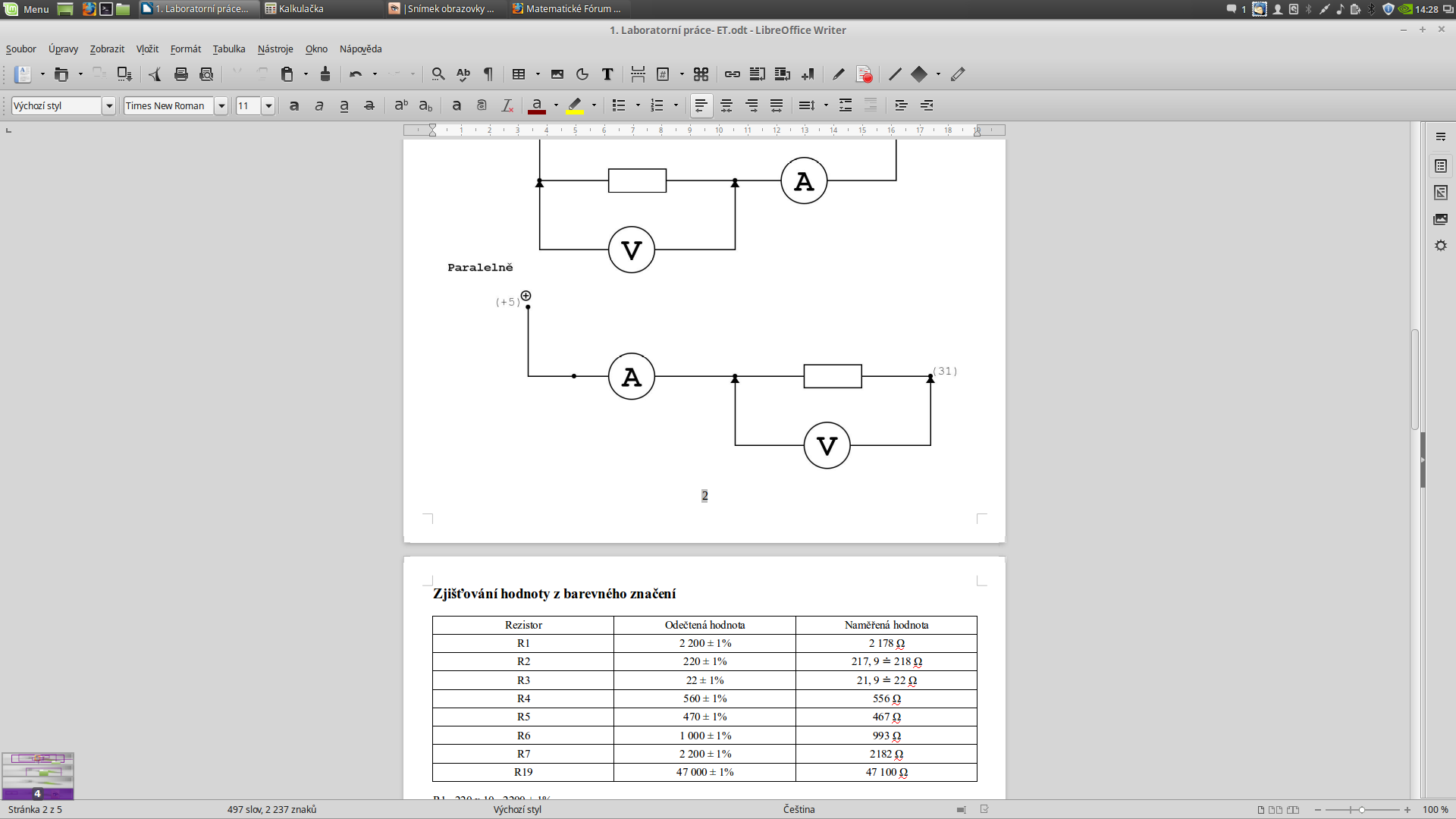Run spelling check with Ab icon
Screen dimensions: 1456x819
463,74
